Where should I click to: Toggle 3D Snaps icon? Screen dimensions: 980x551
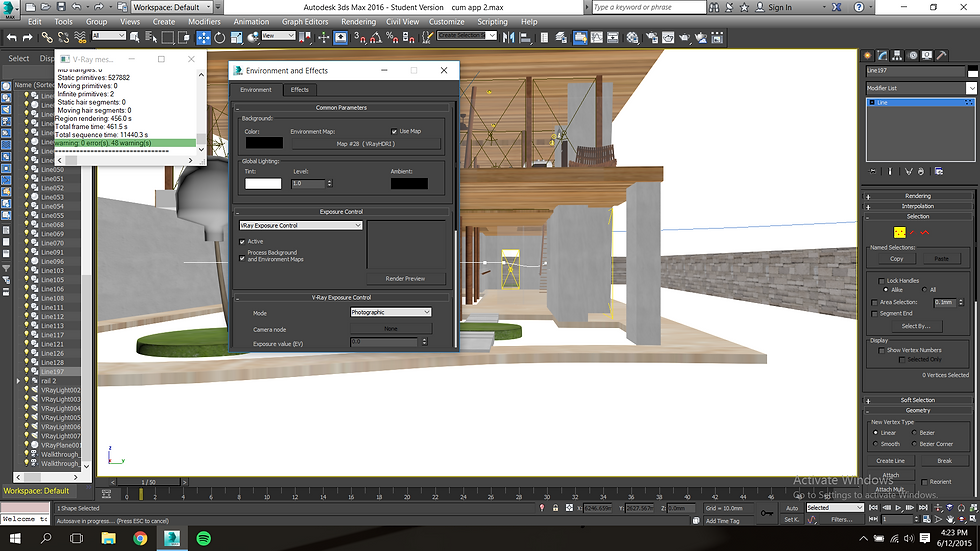(360, 37)
